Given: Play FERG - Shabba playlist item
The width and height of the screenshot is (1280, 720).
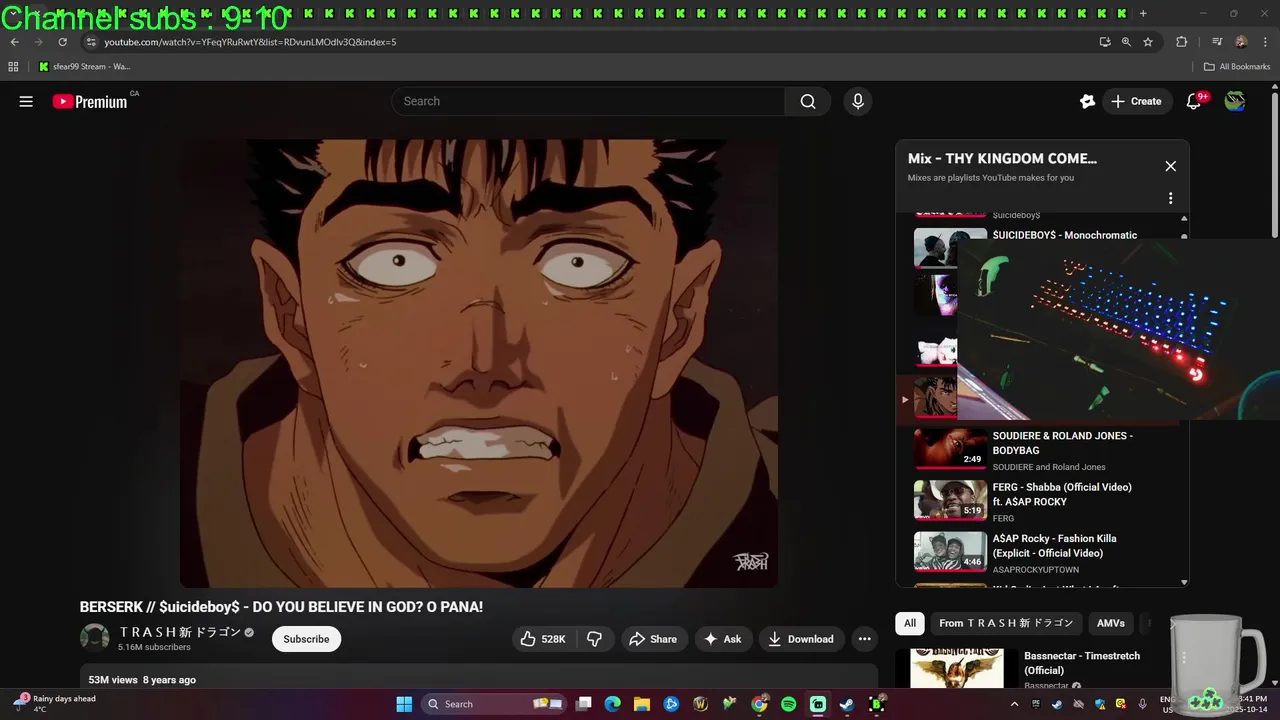Looking at the screenshot, I should coord(1040,501).
